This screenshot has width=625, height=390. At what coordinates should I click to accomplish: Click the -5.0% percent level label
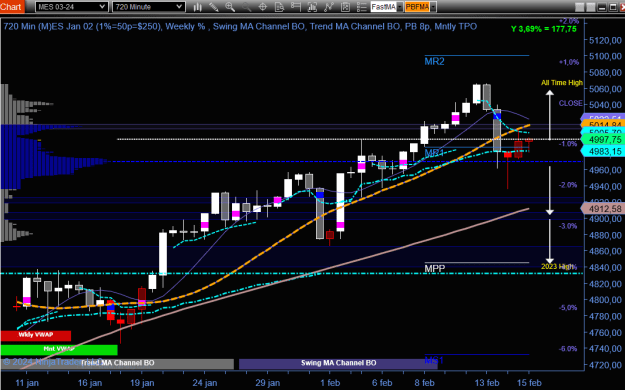pos(568,308)
